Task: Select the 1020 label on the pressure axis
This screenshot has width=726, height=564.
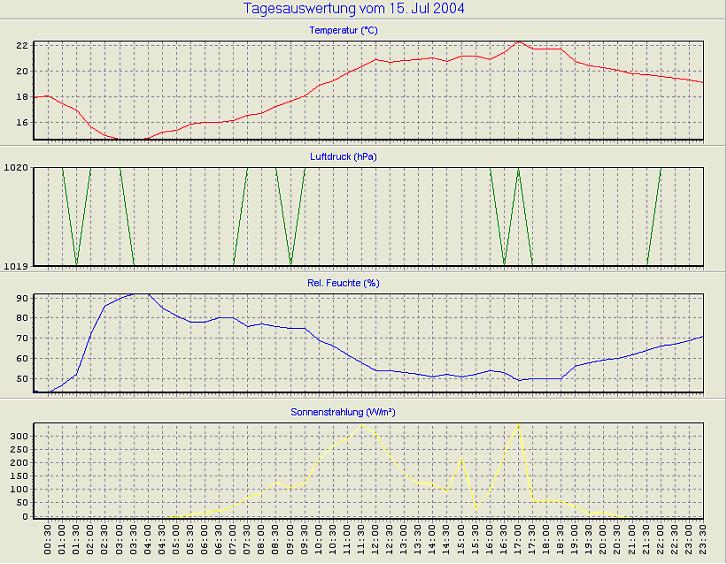Action: pos(15,168)
